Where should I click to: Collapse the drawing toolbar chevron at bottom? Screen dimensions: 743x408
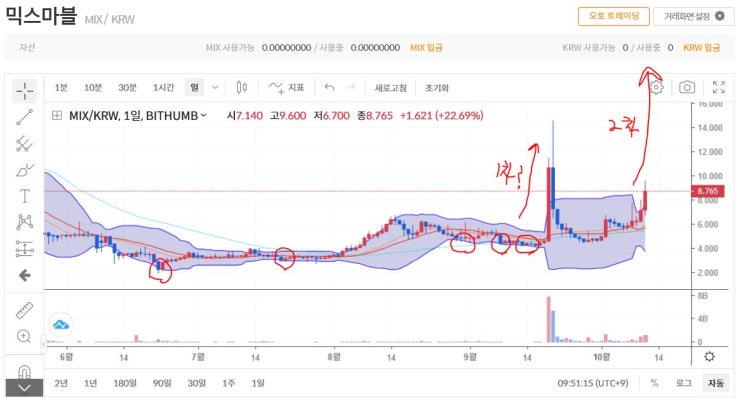[x=24, y=388]
